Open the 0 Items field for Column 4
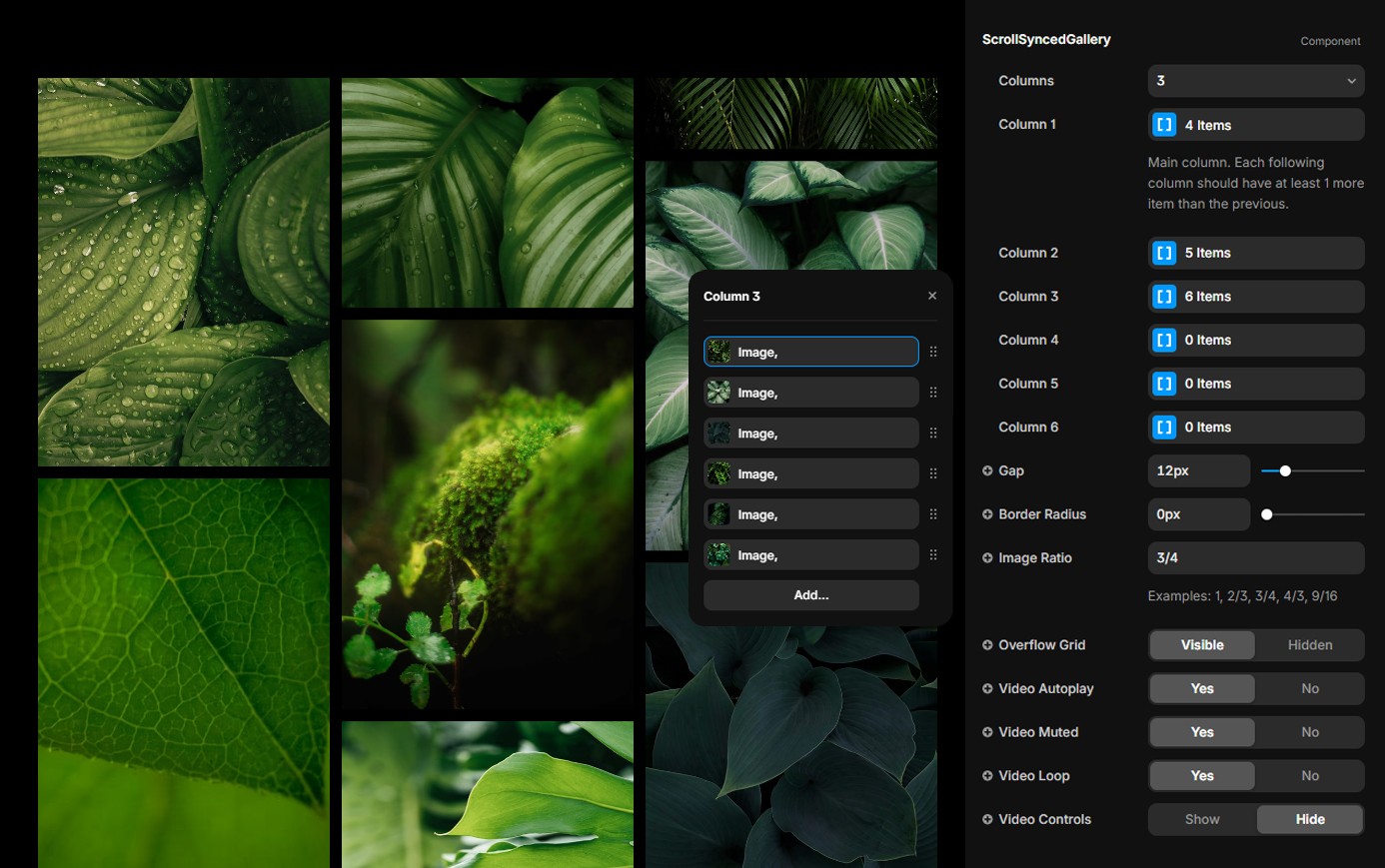 point(1256,340)
